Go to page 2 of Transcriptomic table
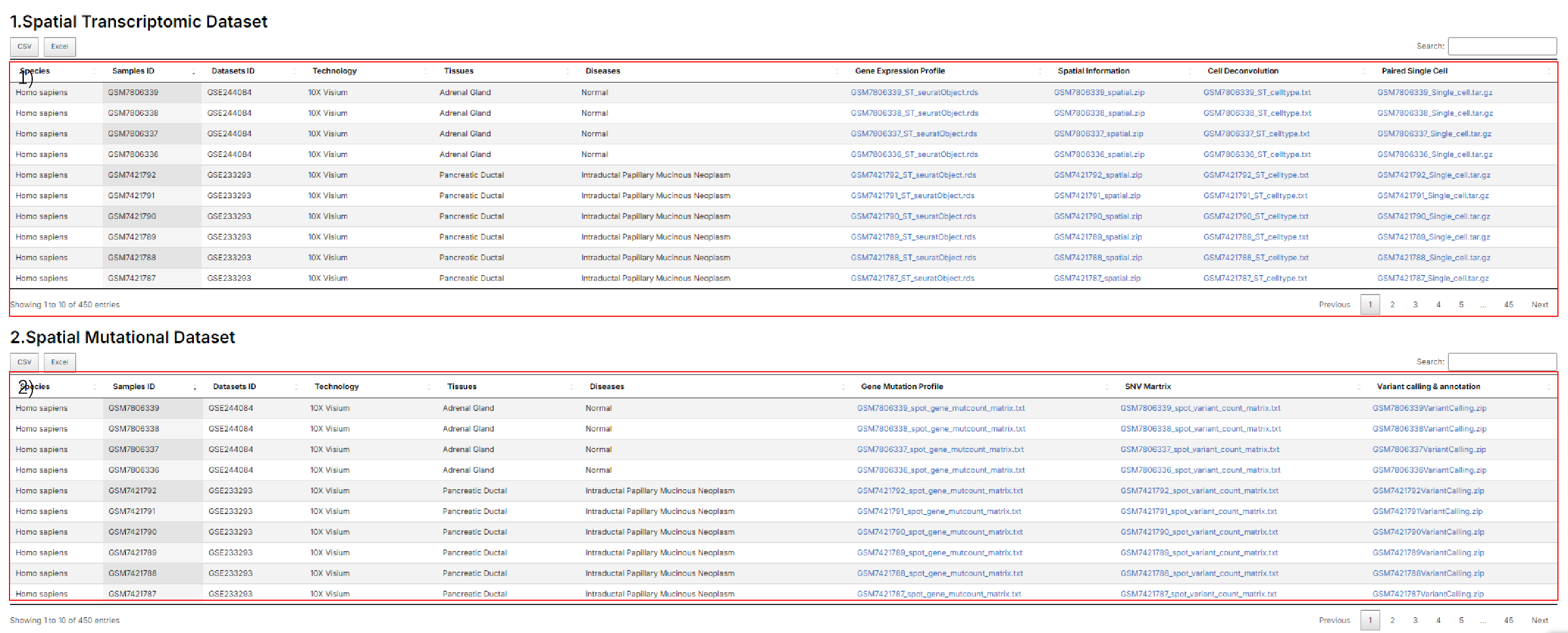Image resolution: width=1568 pixels, height=633 pixels. click(x=1392, y=305)
